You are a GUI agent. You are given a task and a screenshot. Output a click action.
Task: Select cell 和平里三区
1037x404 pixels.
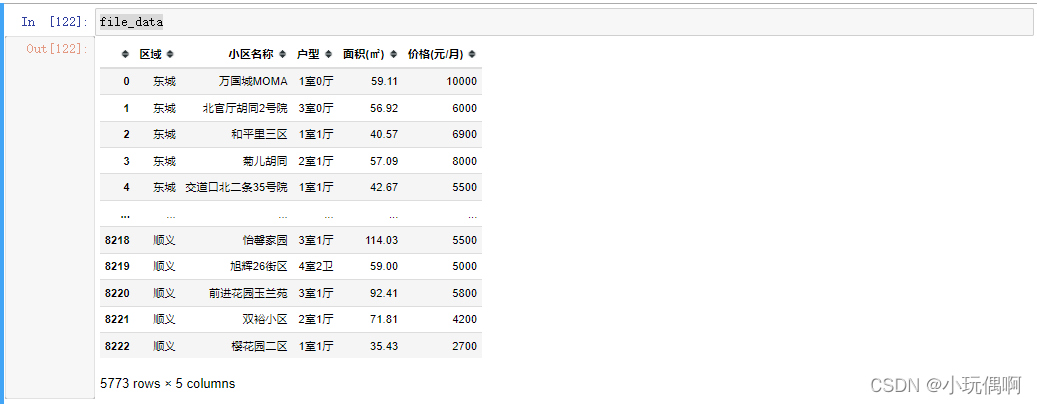pos(259,134)
